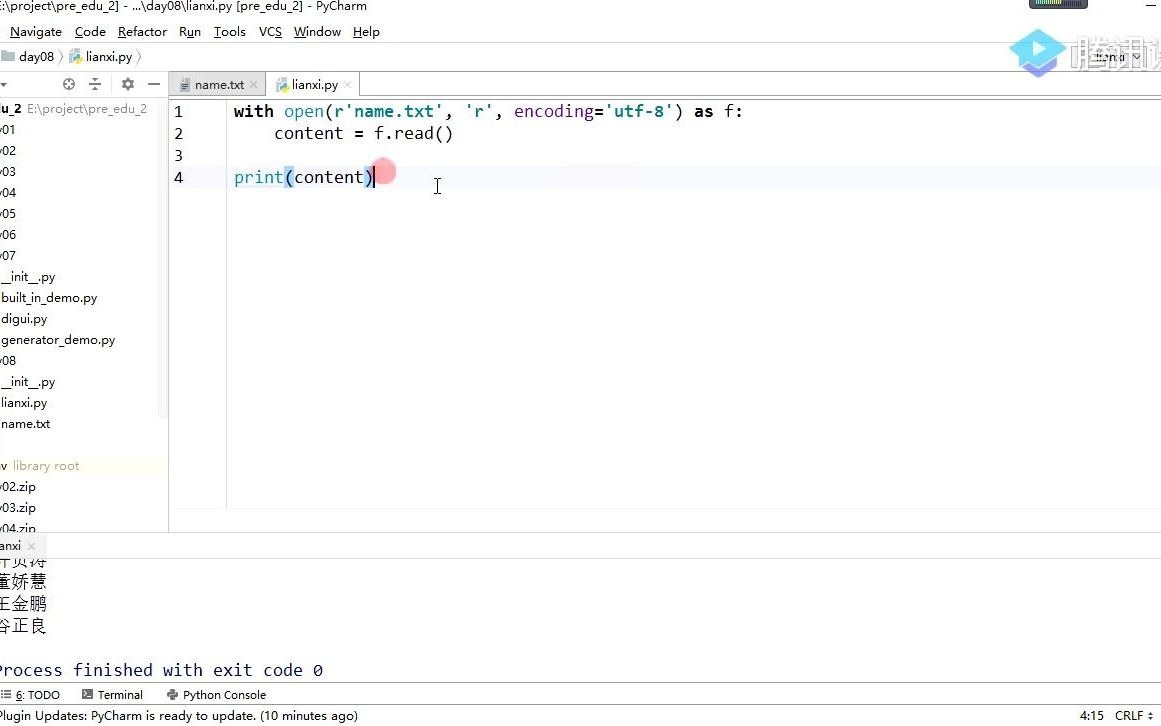This screenshot has height=726, width=1161.
Task: Click the scroll-from-source crosshair icon
Action: tap(68, 84)
